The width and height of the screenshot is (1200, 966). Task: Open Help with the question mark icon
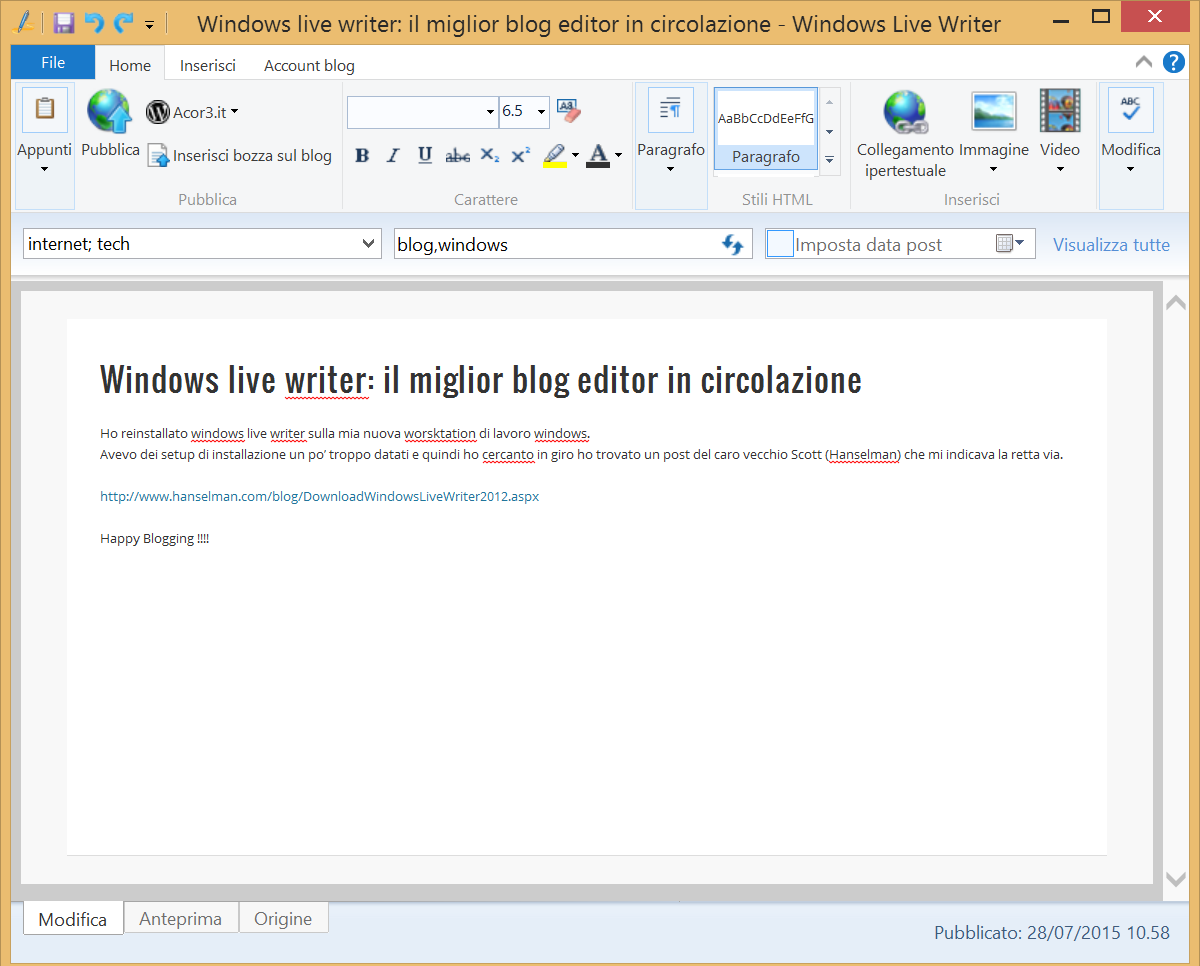1174,62
